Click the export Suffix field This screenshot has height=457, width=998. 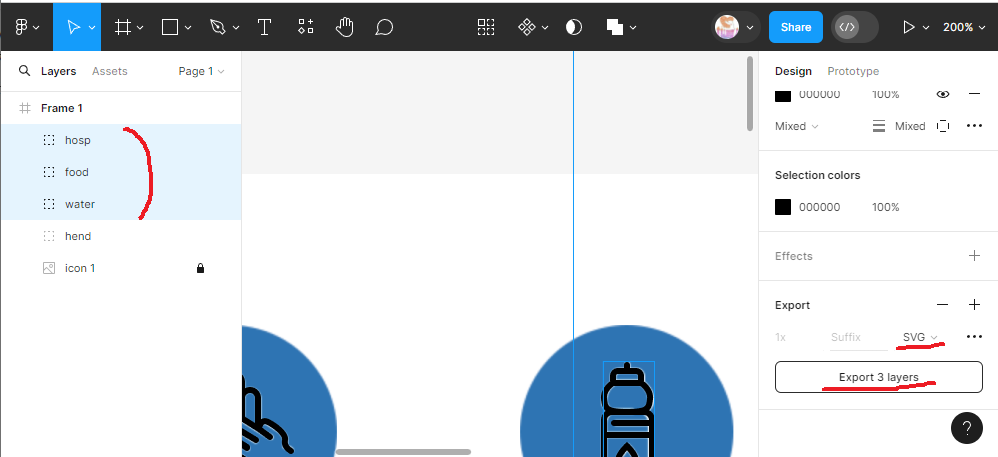[859, 337]
